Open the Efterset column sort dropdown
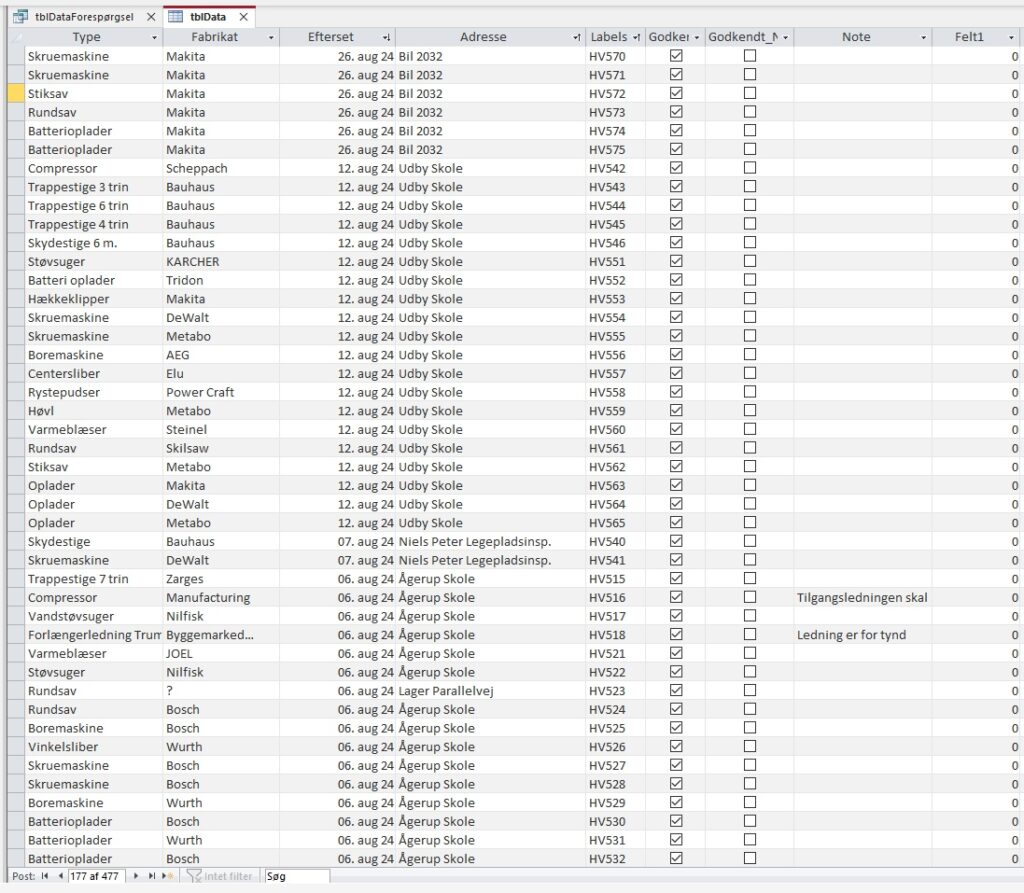Screen dimensions: 1024x893 (387, 38)
